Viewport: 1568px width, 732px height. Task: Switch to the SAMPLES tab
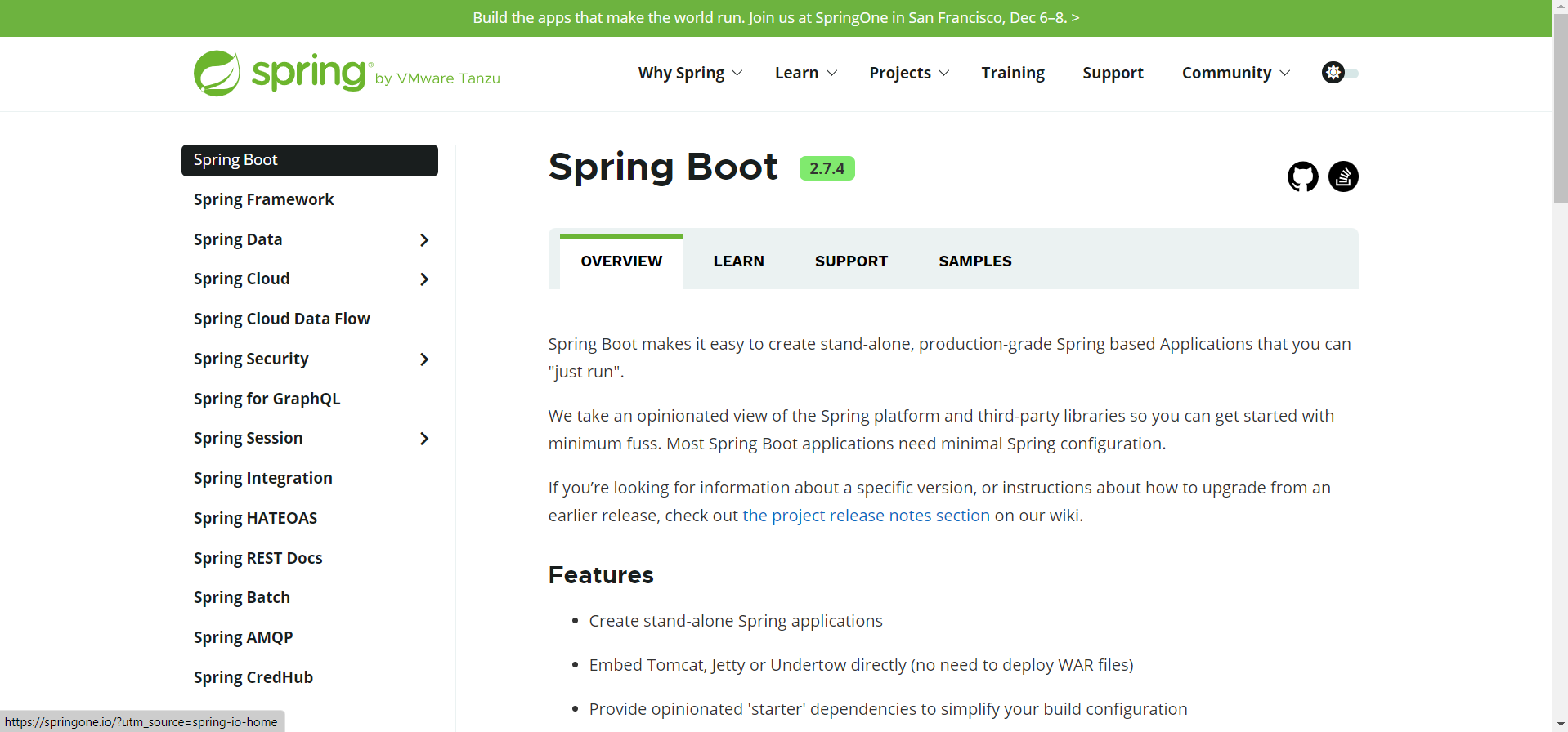(974, 261)
